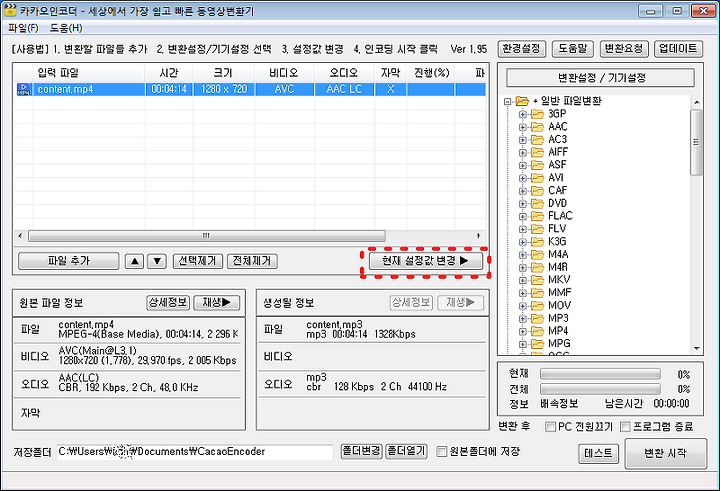Click the file list horizontal scrollbar thumb

pos(207,236)
